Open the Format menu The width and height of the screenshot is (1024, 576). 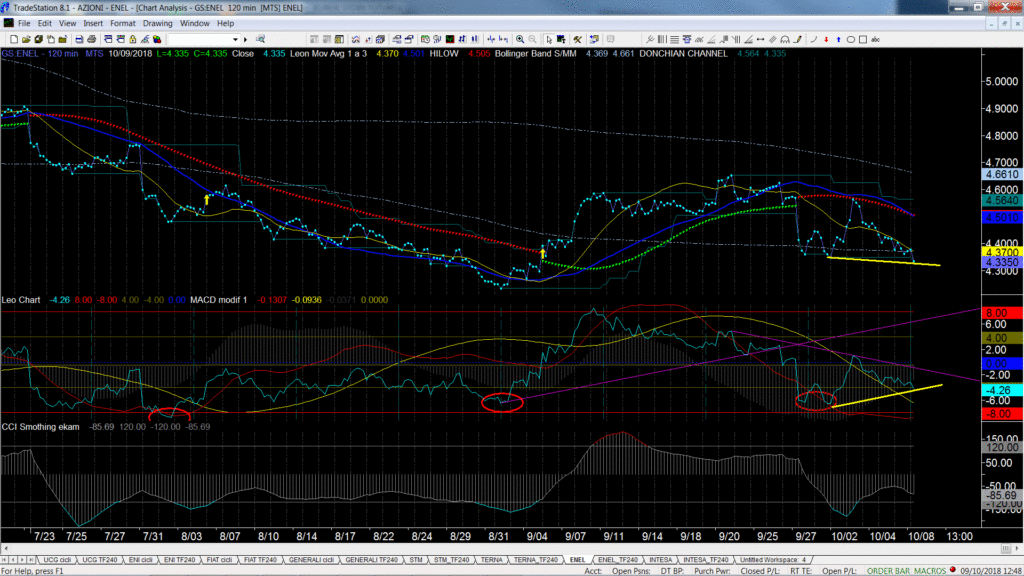coord(123,24)
